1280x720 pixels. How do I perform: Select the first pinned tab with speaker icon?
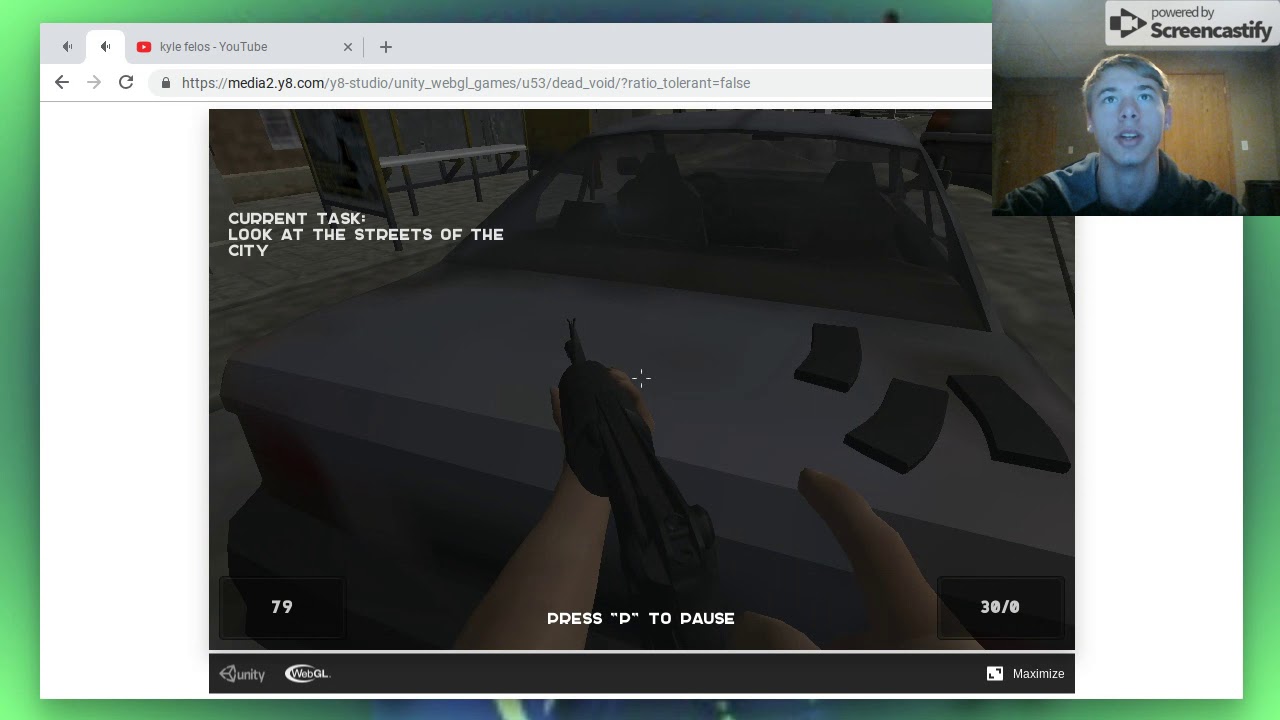click(x=67, y=47)
